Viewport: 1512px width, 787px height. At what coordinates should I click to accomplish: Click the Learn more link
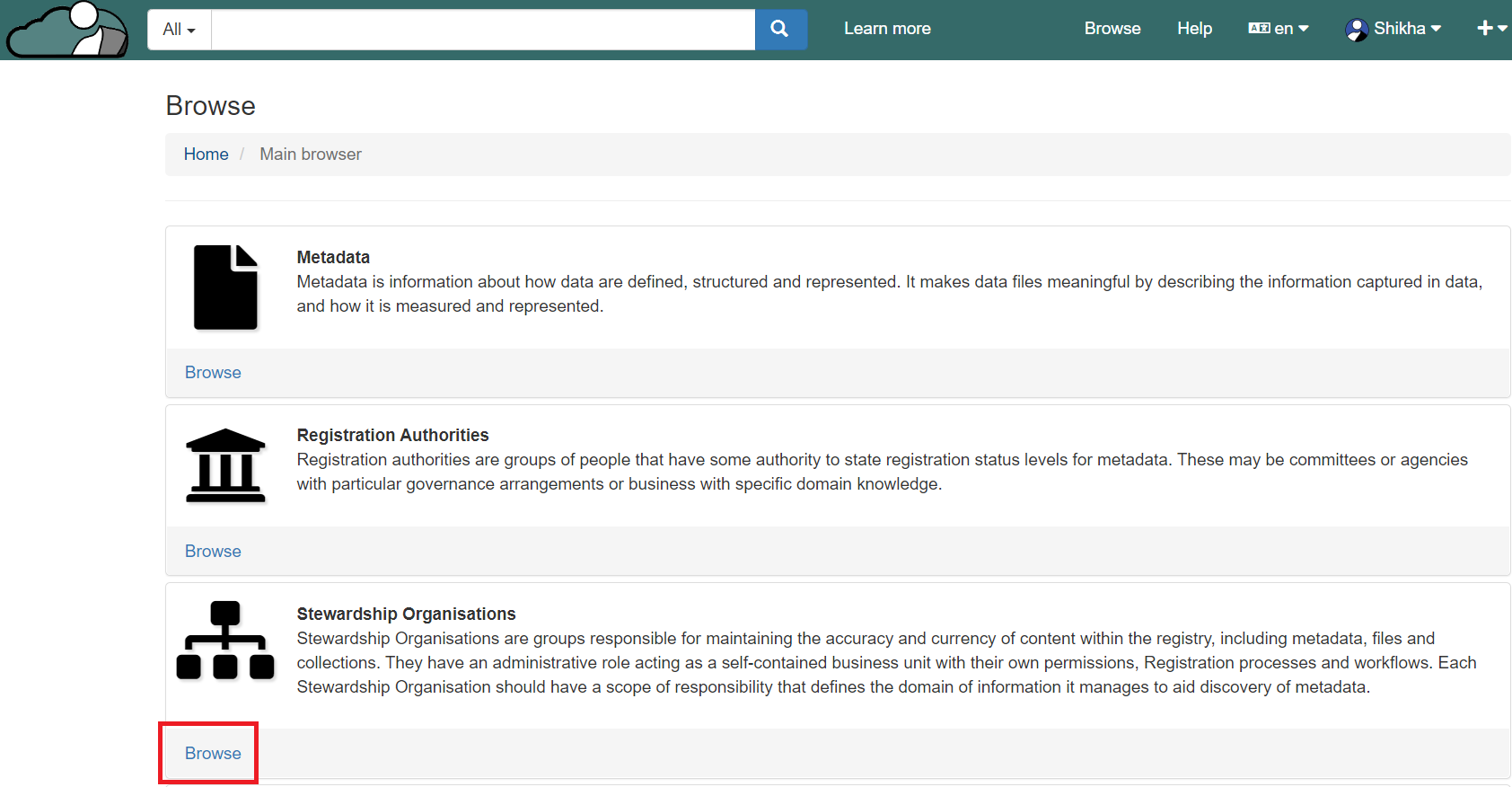coord(887,29)
